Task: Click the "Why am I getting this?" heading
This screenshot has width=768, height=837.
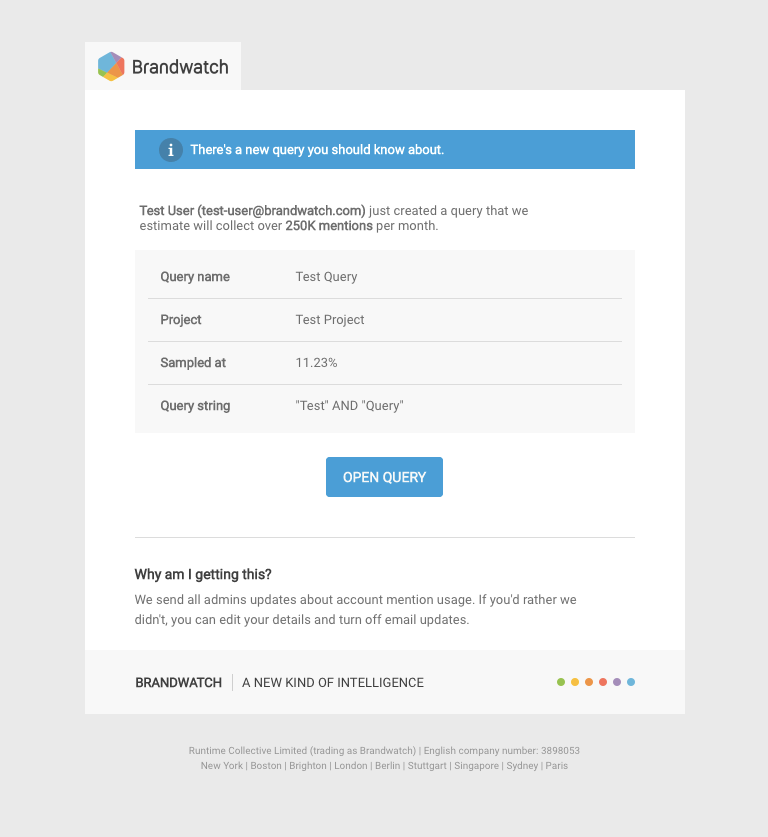Action: point(203,574)
